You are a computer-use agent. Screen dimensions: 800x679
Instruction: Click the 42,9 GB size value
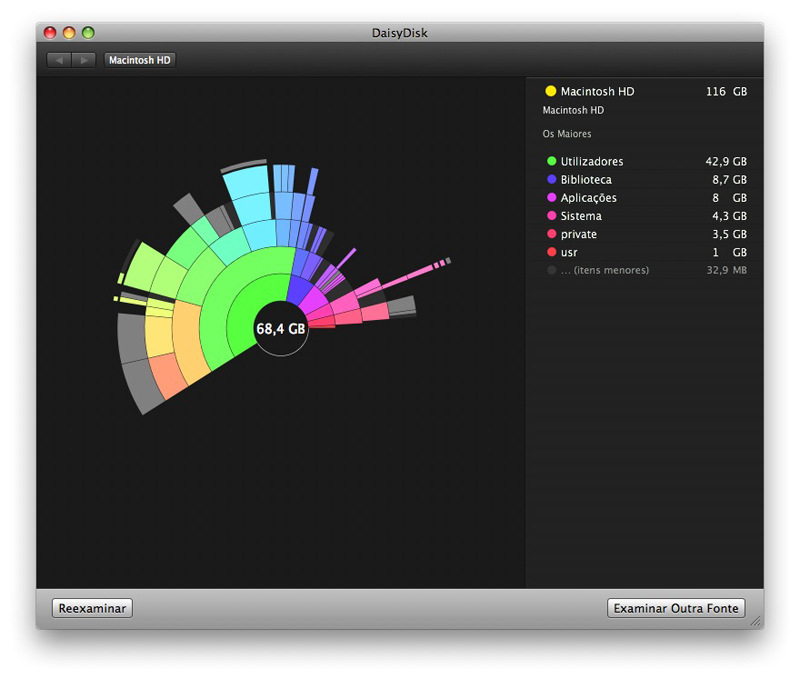point(726,162)
